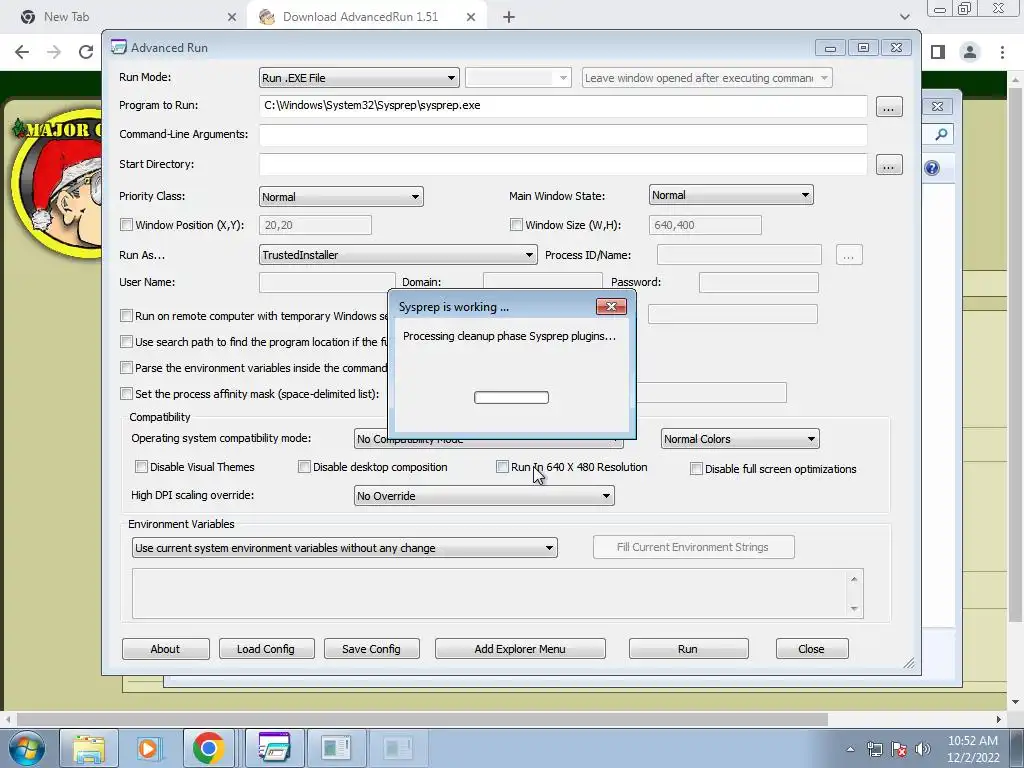This screenshot has width=1024, height=768.
Task: Click network tray icon
Action: [x=874, y=749]
